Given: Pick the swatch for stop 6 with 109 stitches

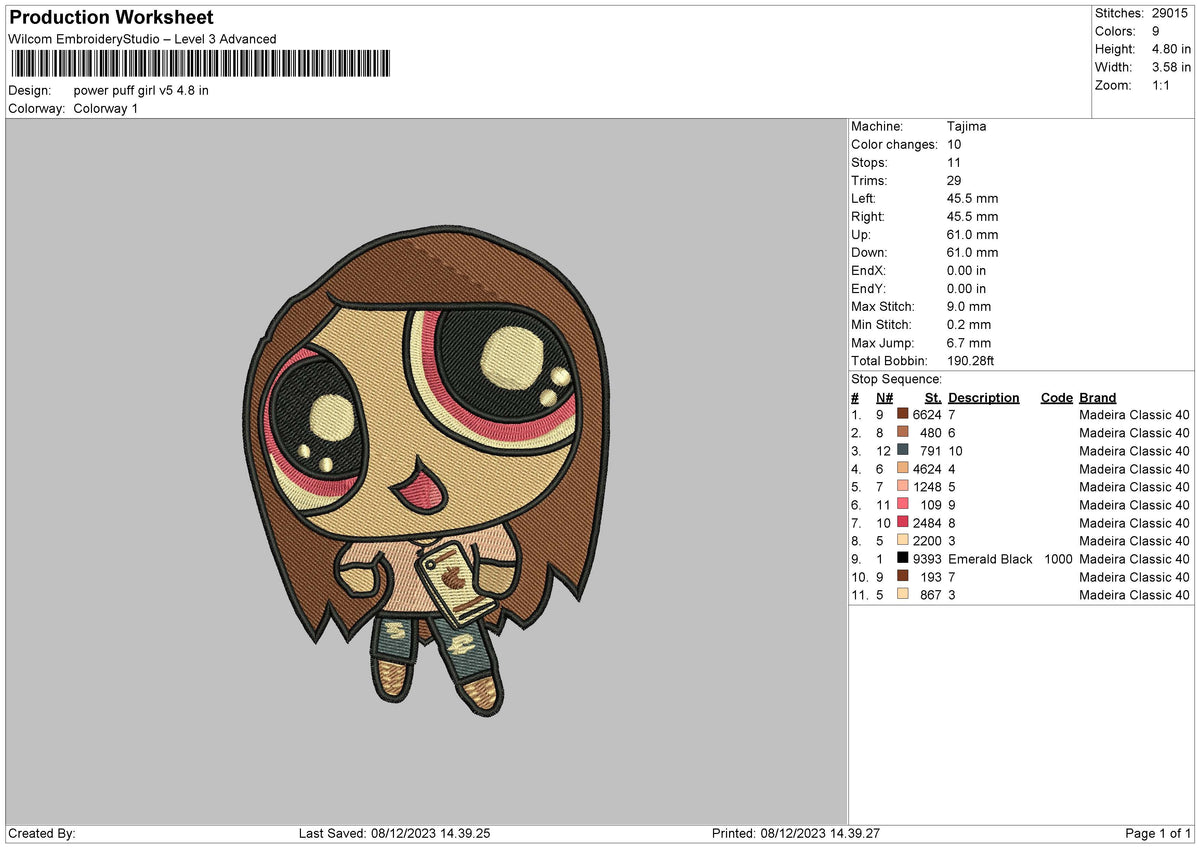Looking at the screenshot, I should 902,504.
